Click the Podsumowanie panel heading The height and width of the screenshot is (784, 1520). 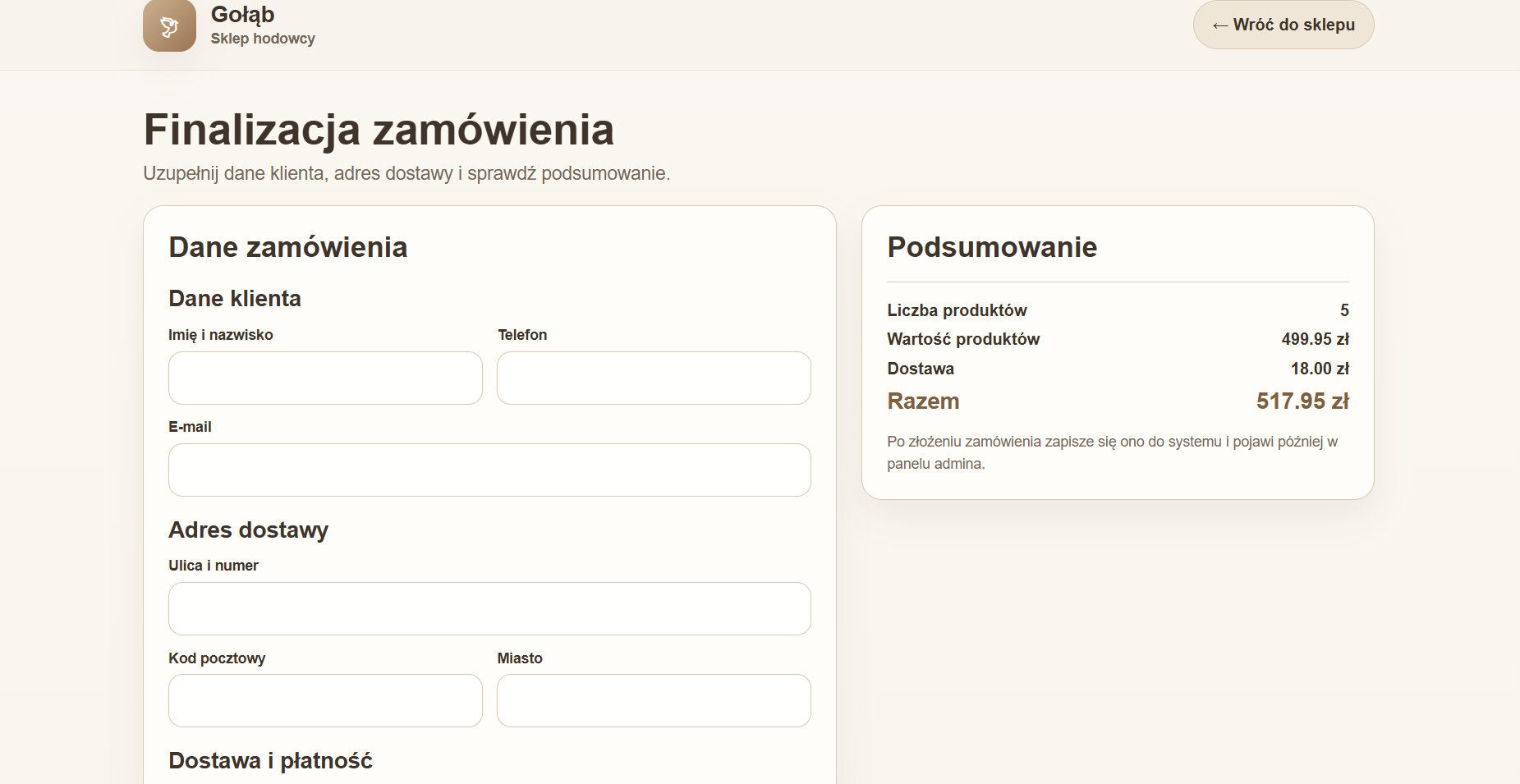pyautogui.click(x=991, y=247)
